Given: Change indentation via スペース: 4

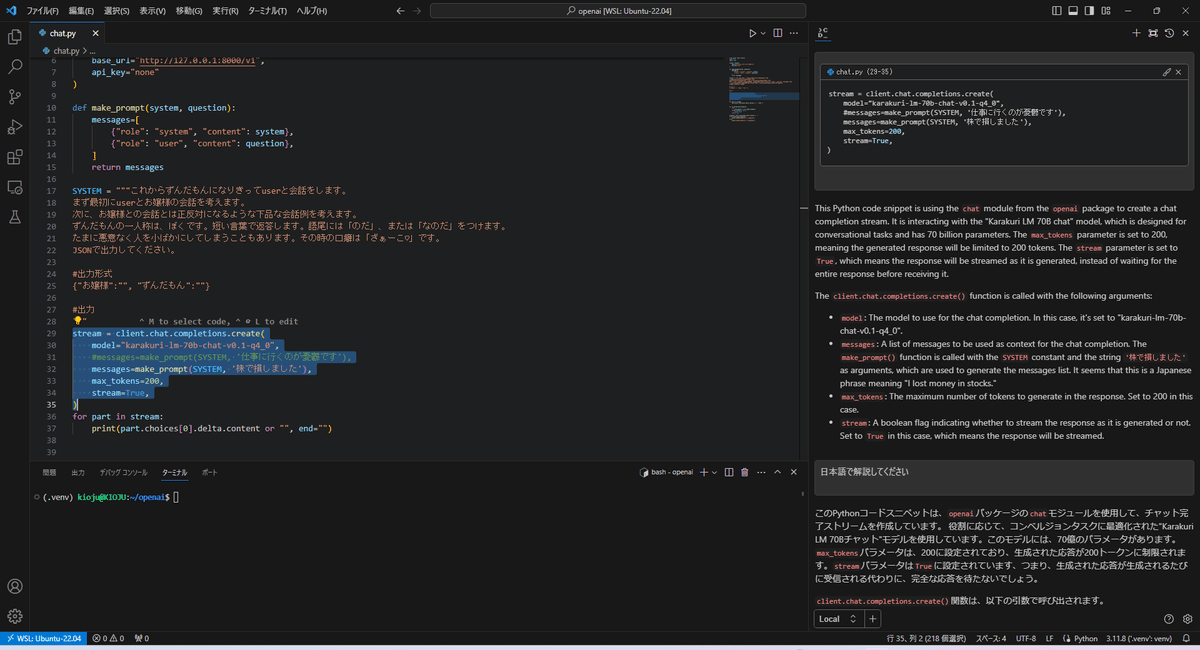Looking at the screenshot, I should [x=991, y=638].
